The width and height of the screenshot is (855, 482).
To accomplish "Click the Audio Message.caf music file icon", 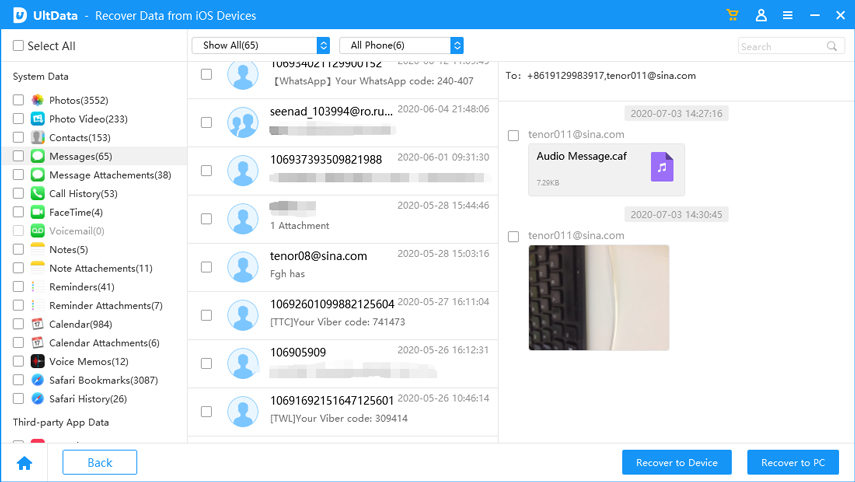I will tap(661, 167).
